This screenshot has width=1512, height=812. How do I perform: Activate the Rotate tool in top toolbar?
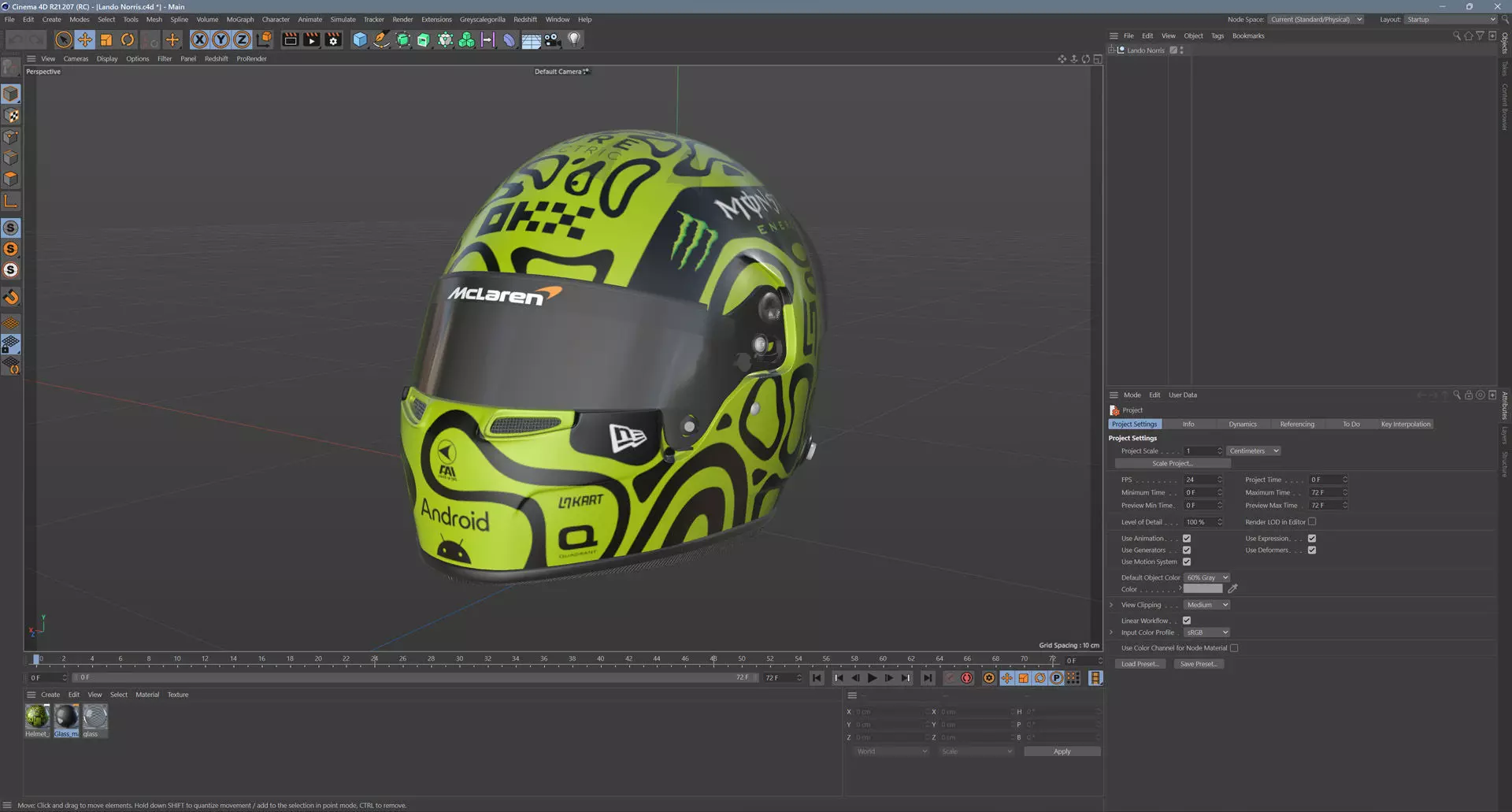[x=128, y=39]
